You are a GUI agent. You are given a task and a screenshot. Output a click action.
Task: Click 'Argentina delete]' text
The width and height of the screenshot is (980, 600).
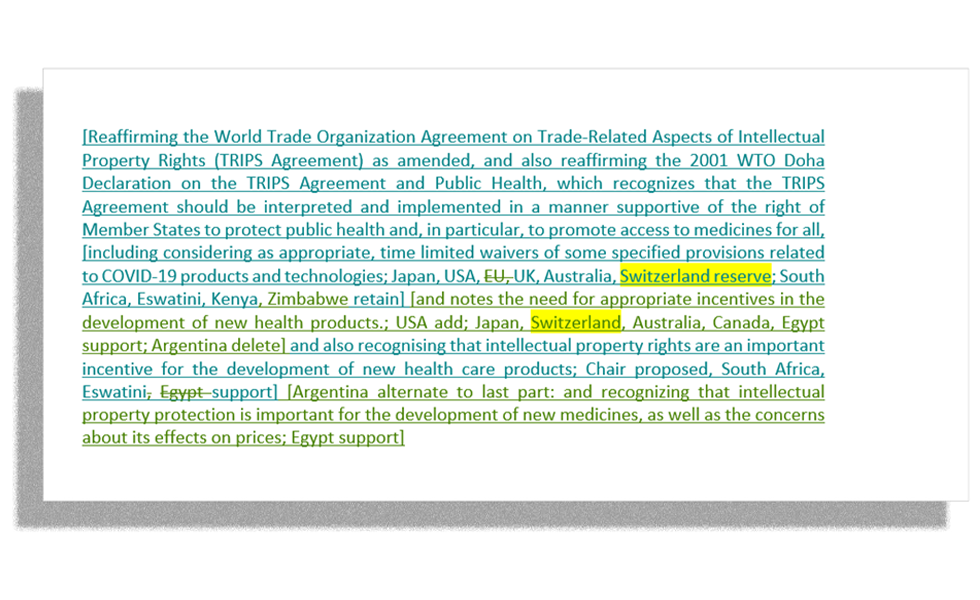pos(218,345)
